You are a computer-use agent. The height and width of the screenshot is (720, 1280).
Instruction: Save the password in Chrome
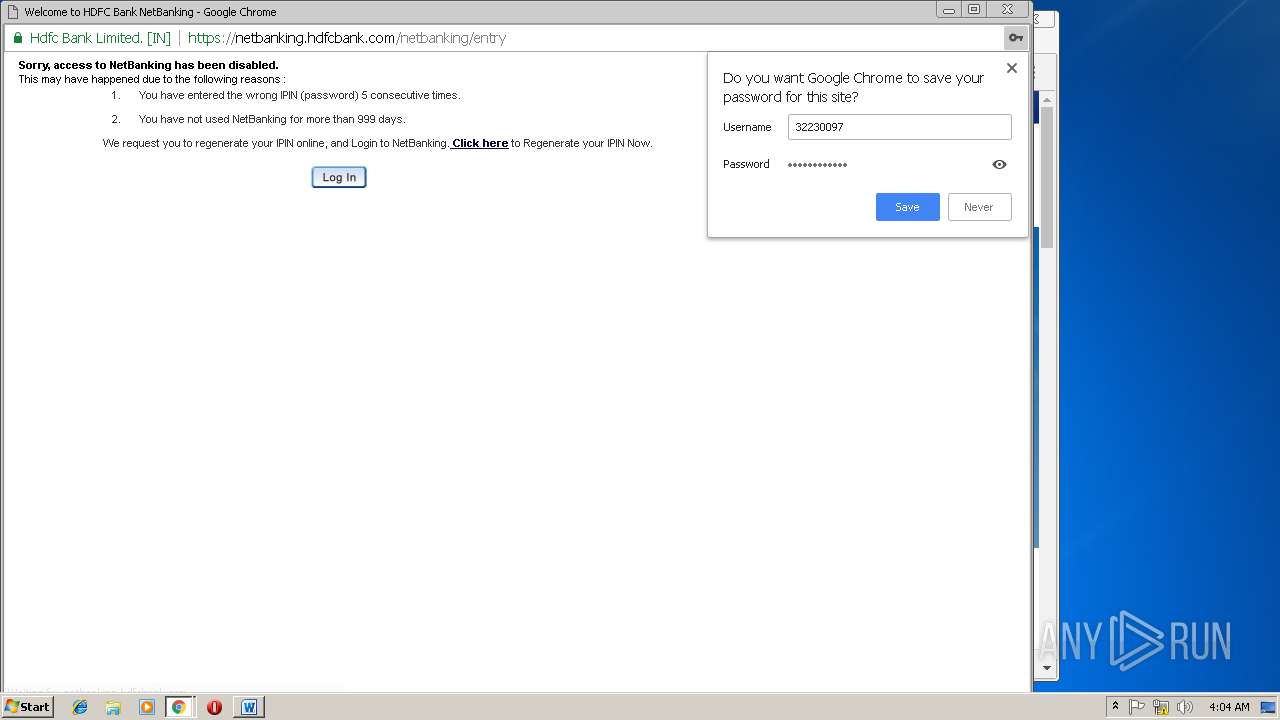point(907,207)
